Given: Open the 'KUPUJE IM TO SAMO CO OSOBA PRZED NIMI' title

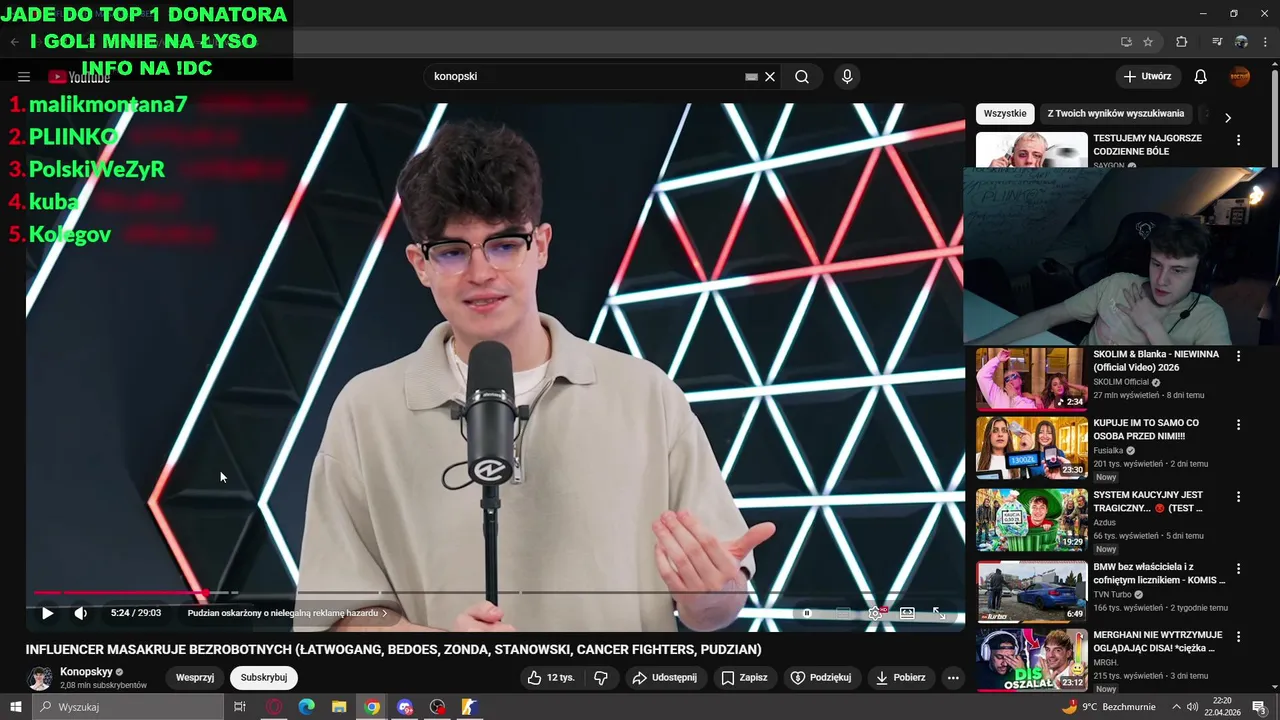Looking at the screenshot, I should (x=1145, y=429).
